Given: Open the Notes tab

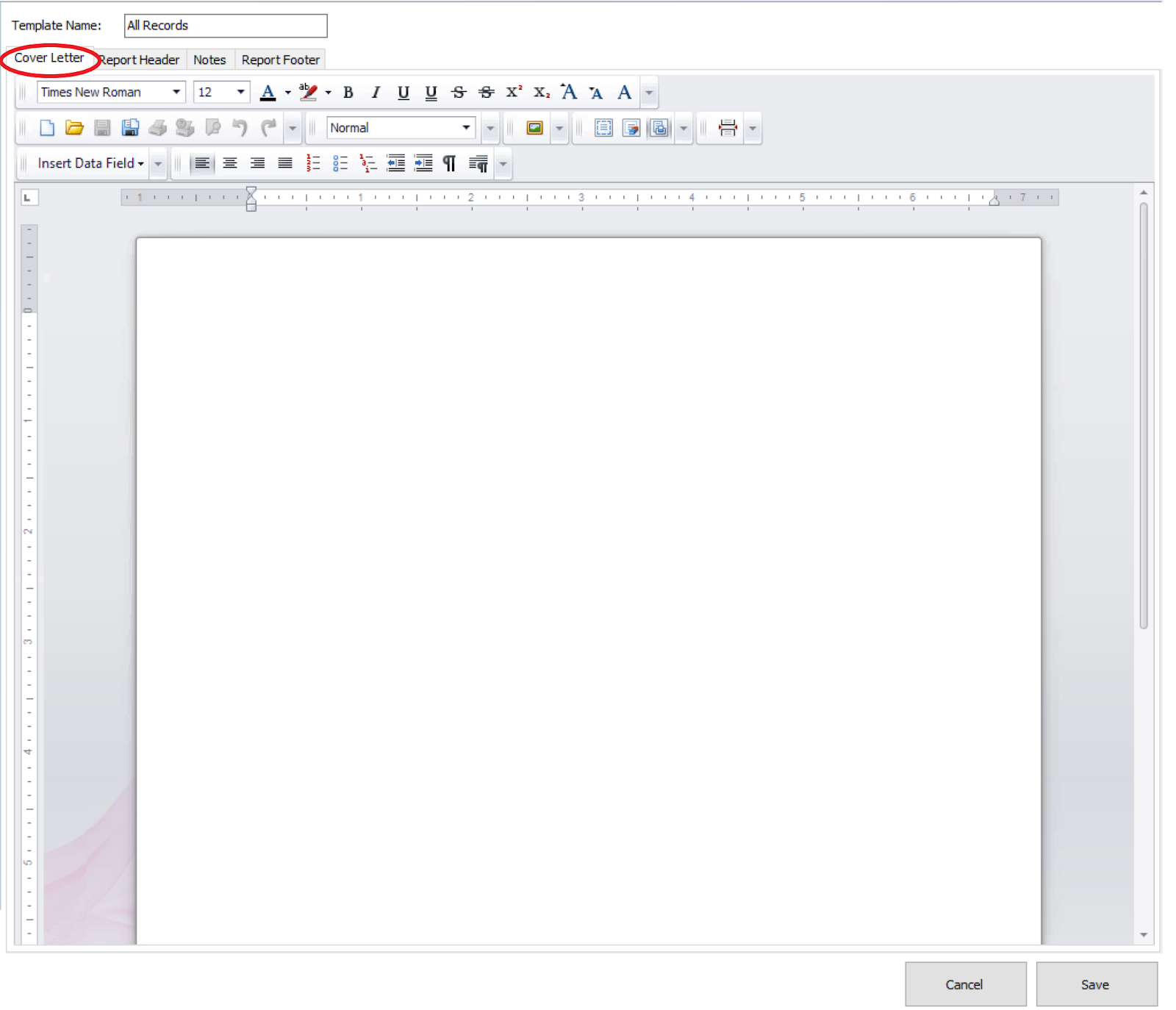Looking at the screenshot, I should pyautogui.click(x=209, y=60).
